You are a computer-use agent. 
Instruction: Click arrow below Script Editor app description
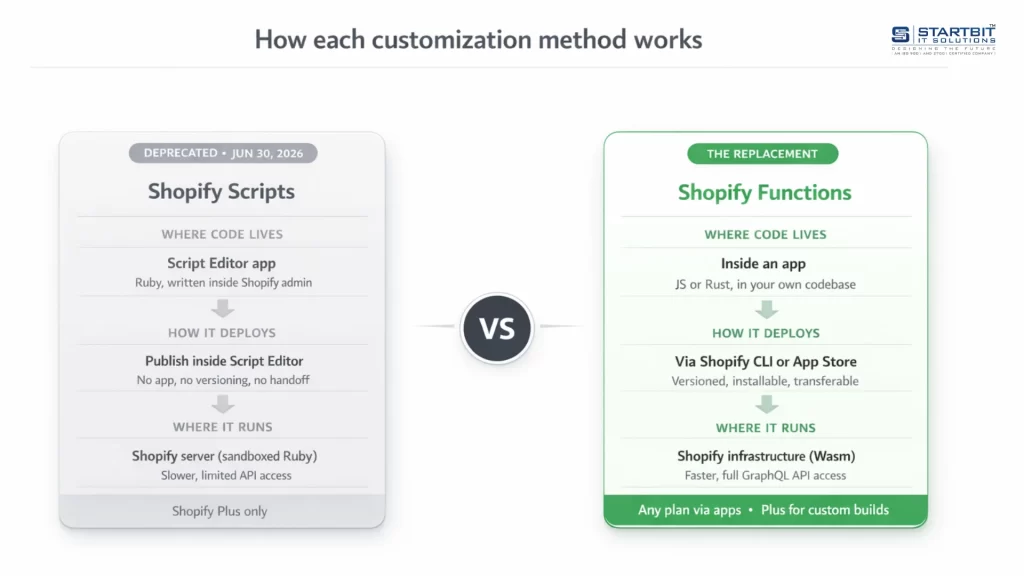tap(222, 308)
